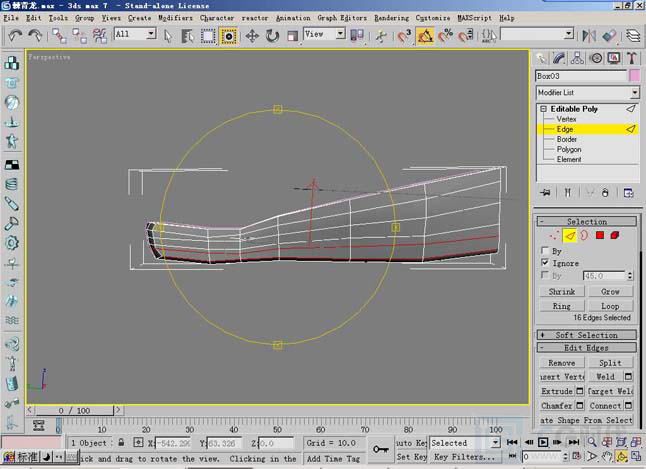
Task: Toggle Absolute/Offset transform mode button
Action: click(138, 443)
